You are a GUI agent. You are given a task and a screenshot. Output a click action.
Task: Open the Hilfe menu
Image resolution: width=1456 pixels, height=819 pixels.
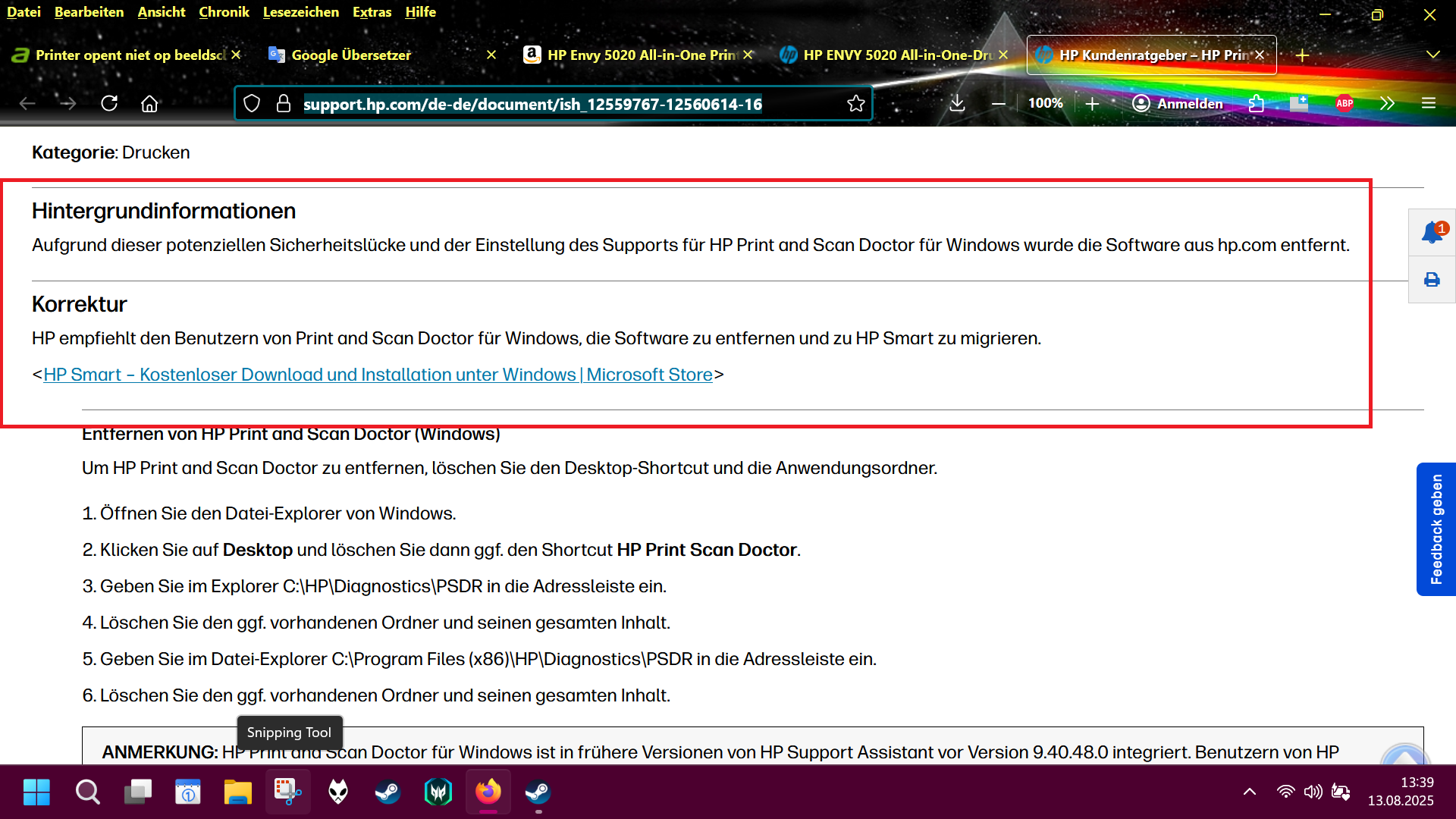(421, 12)
